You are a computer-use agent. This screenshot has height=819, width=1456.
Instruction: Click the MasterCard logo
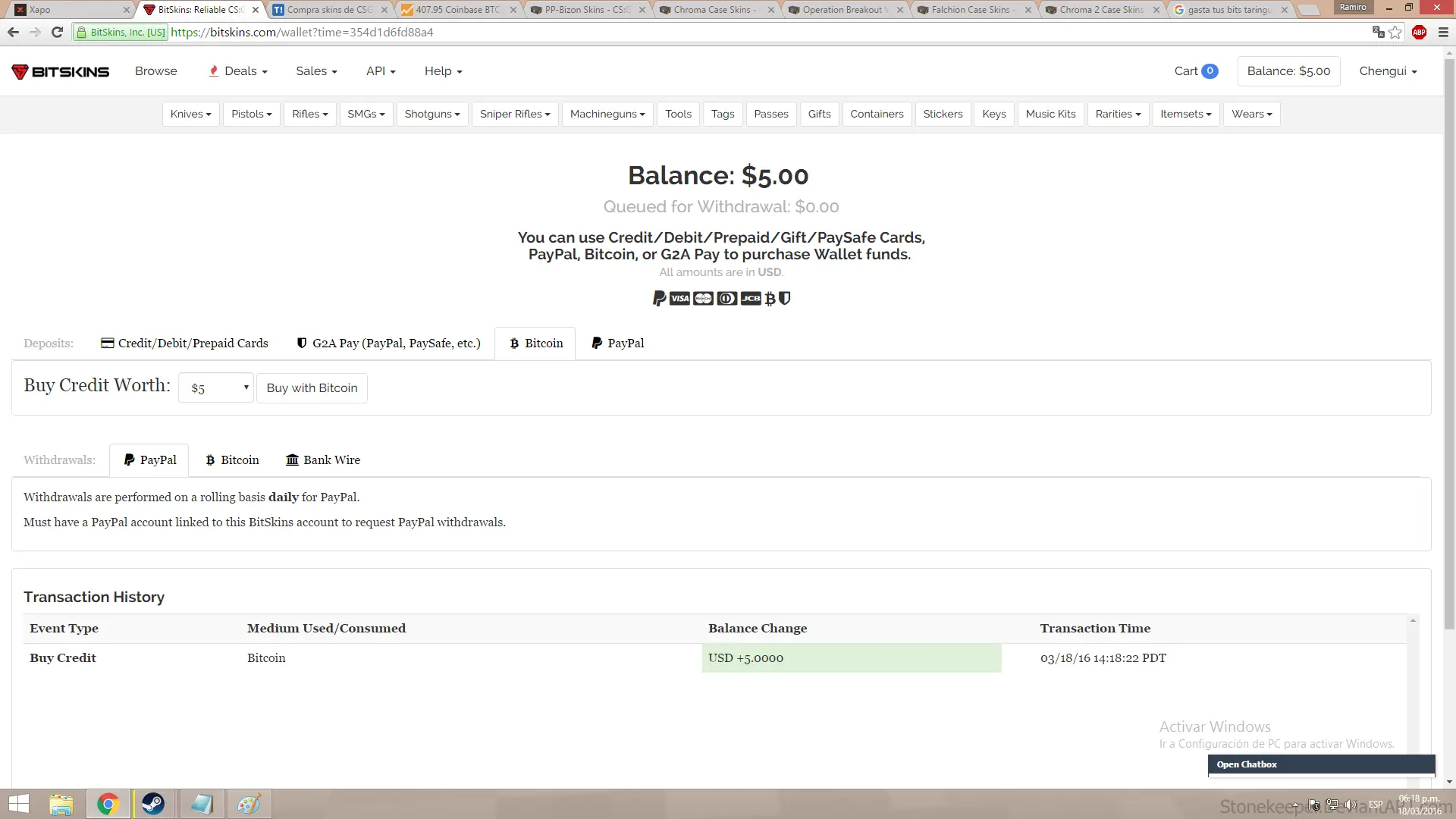point(704,299)
